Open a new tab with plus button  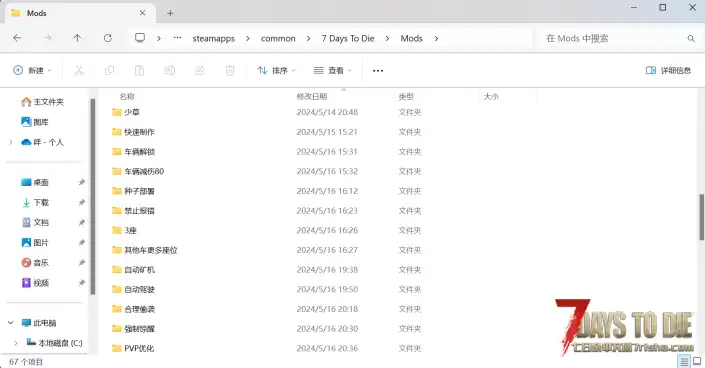[x=170, y=13]
